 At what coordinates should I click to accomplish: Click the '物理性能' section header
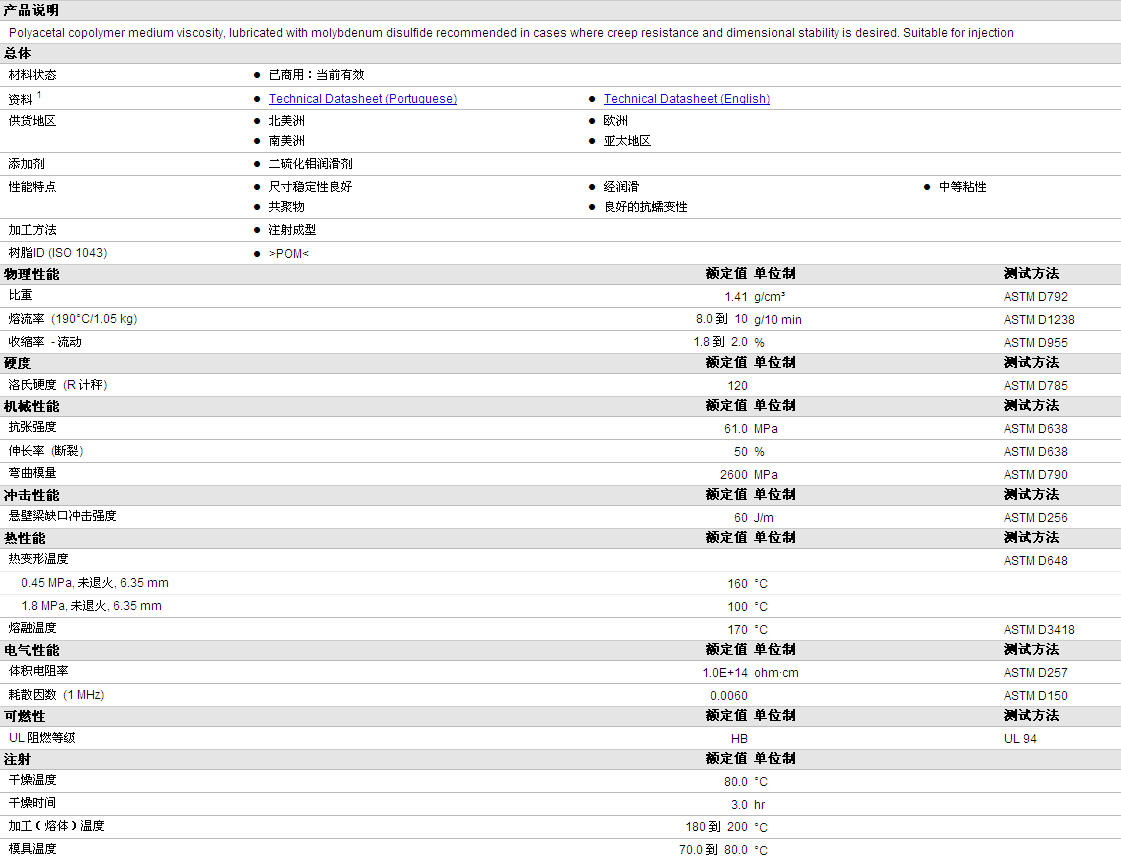coord(31,274)
